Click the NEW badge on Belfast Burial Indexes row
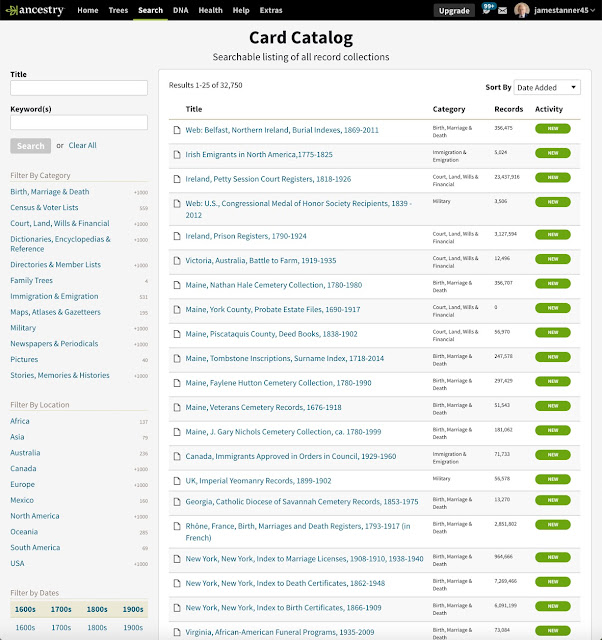Screen dimensions: 602x640 coord(553,129)
